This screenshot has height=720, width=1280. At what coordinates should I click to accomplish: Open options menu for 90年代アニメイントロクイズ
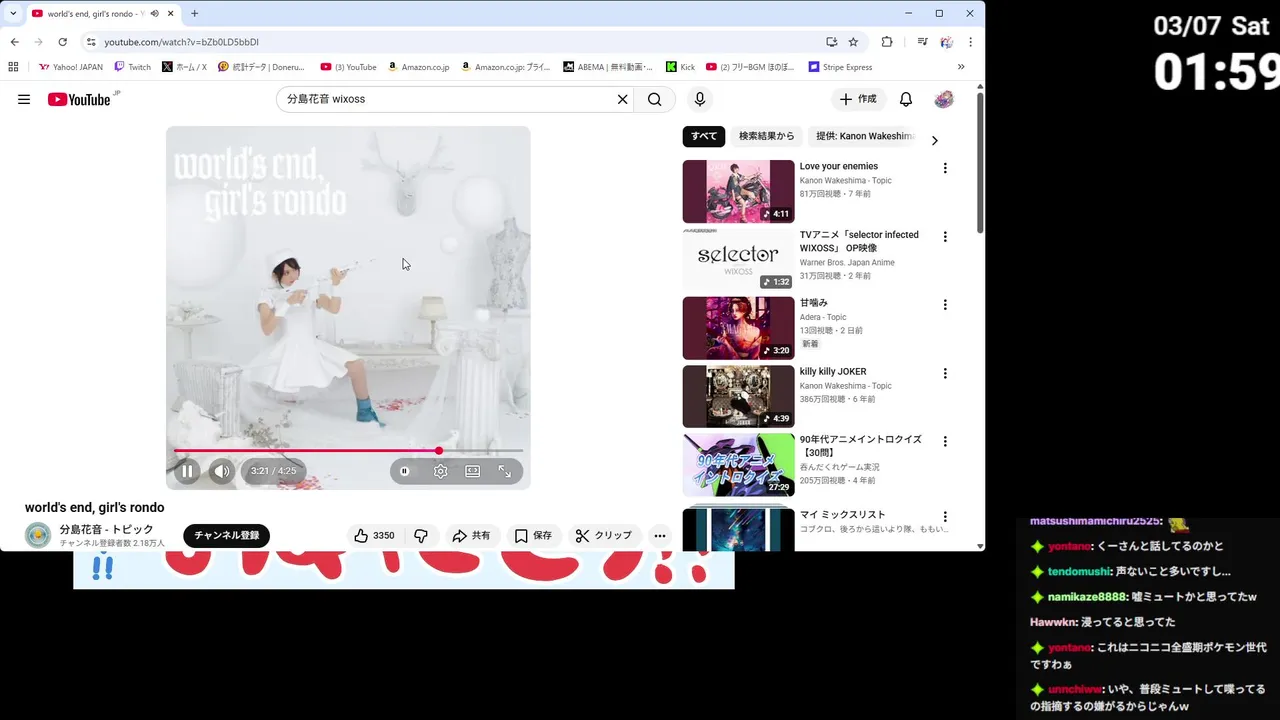(x=945, y=441)
